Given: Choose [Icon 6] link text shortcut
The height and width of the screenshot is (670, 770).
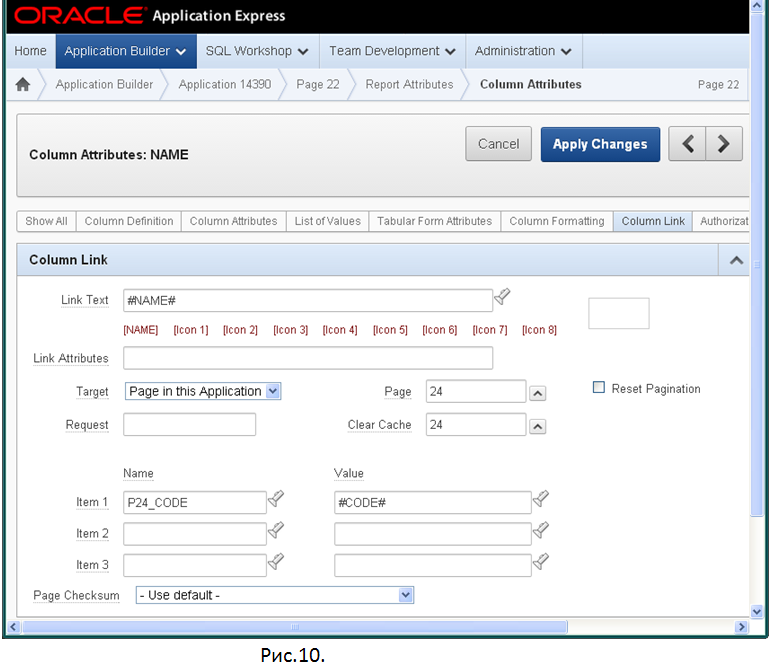Looking at the screenshot, I should coord(440,330).
